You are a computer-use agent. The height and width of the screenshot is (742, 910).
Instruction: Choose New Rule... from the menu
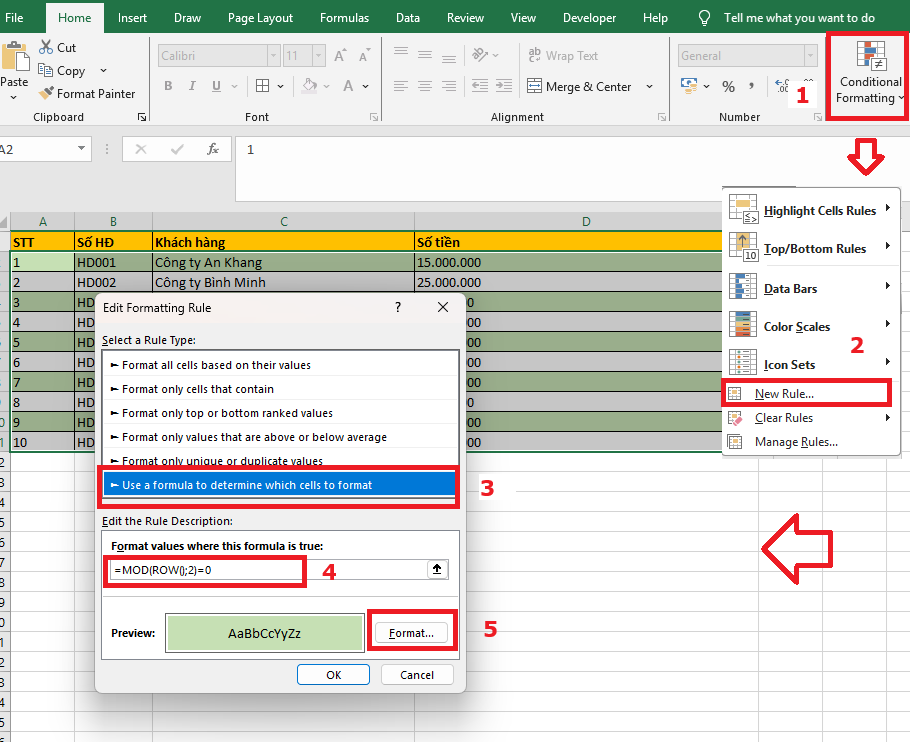[x=784, y=394]
